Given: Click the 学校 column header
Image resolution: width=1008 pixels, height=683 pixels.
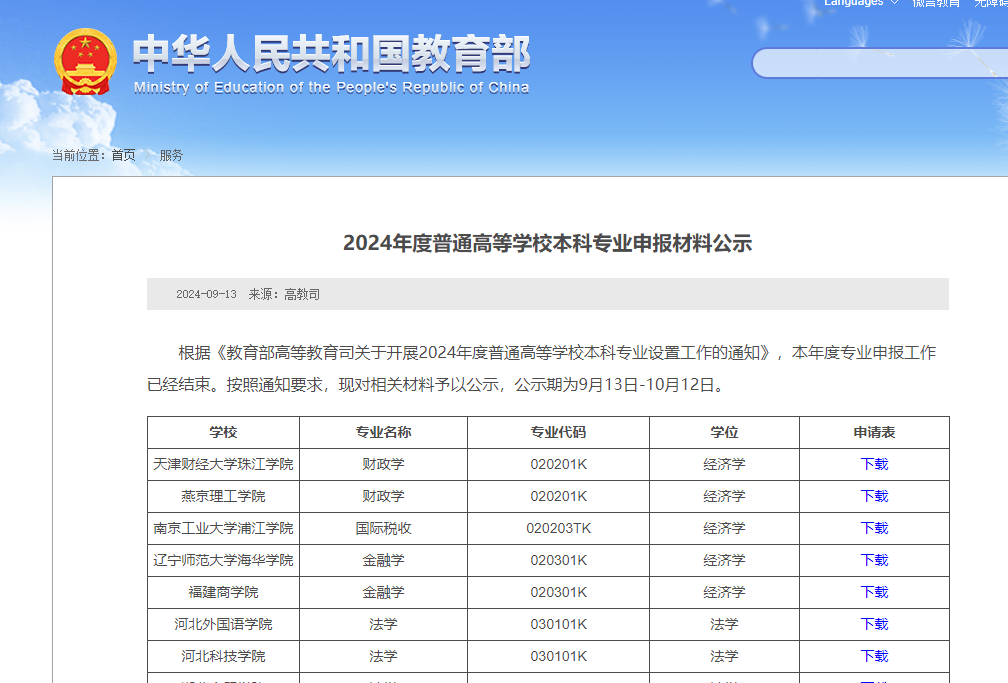Looking at the screenshot, I should [x=223, y=432].
